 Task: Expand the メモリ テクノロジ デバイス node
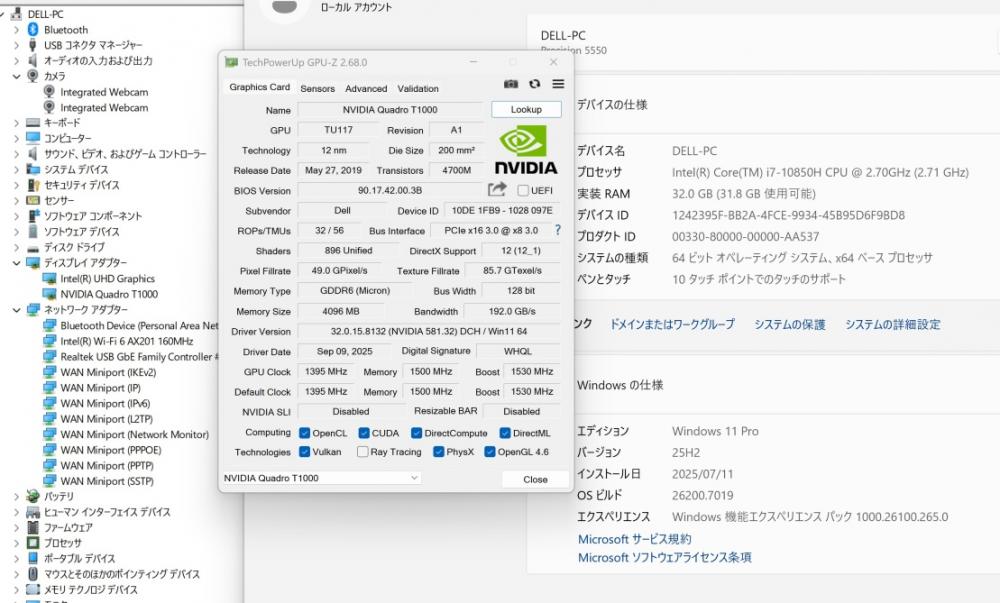[17, 590]
